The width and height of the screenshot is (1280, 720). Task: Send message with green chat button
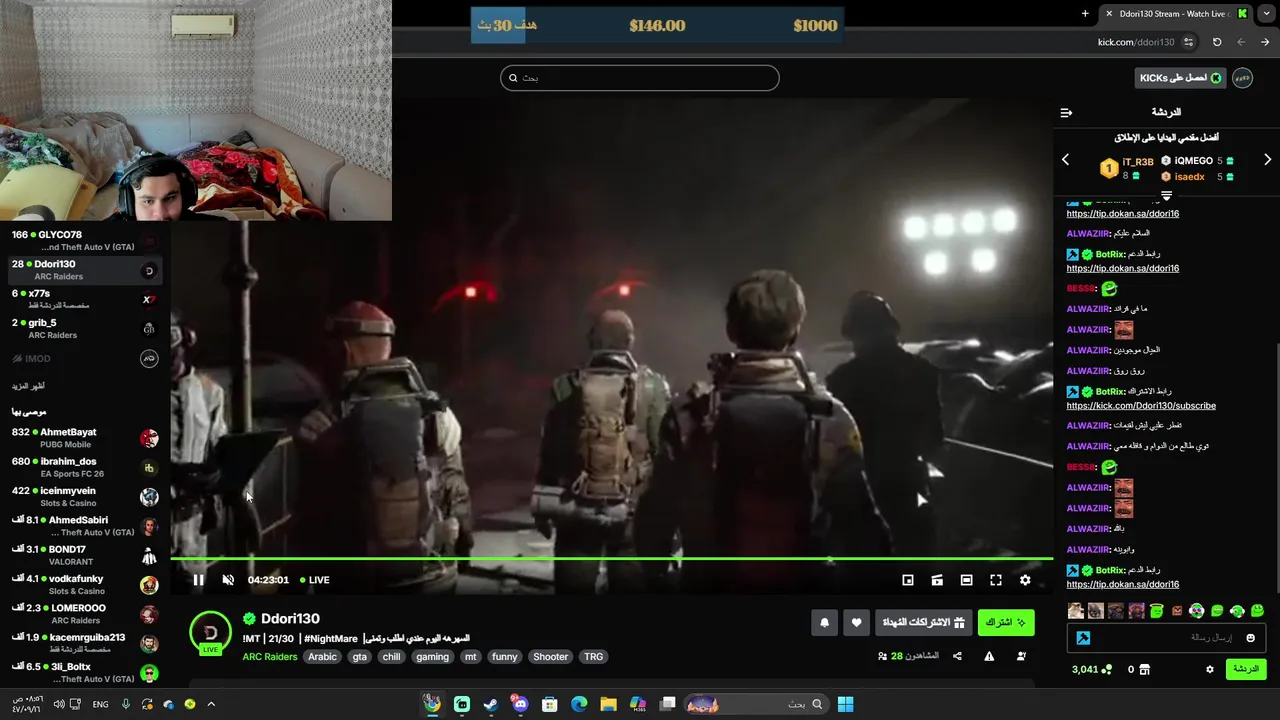1246,669
